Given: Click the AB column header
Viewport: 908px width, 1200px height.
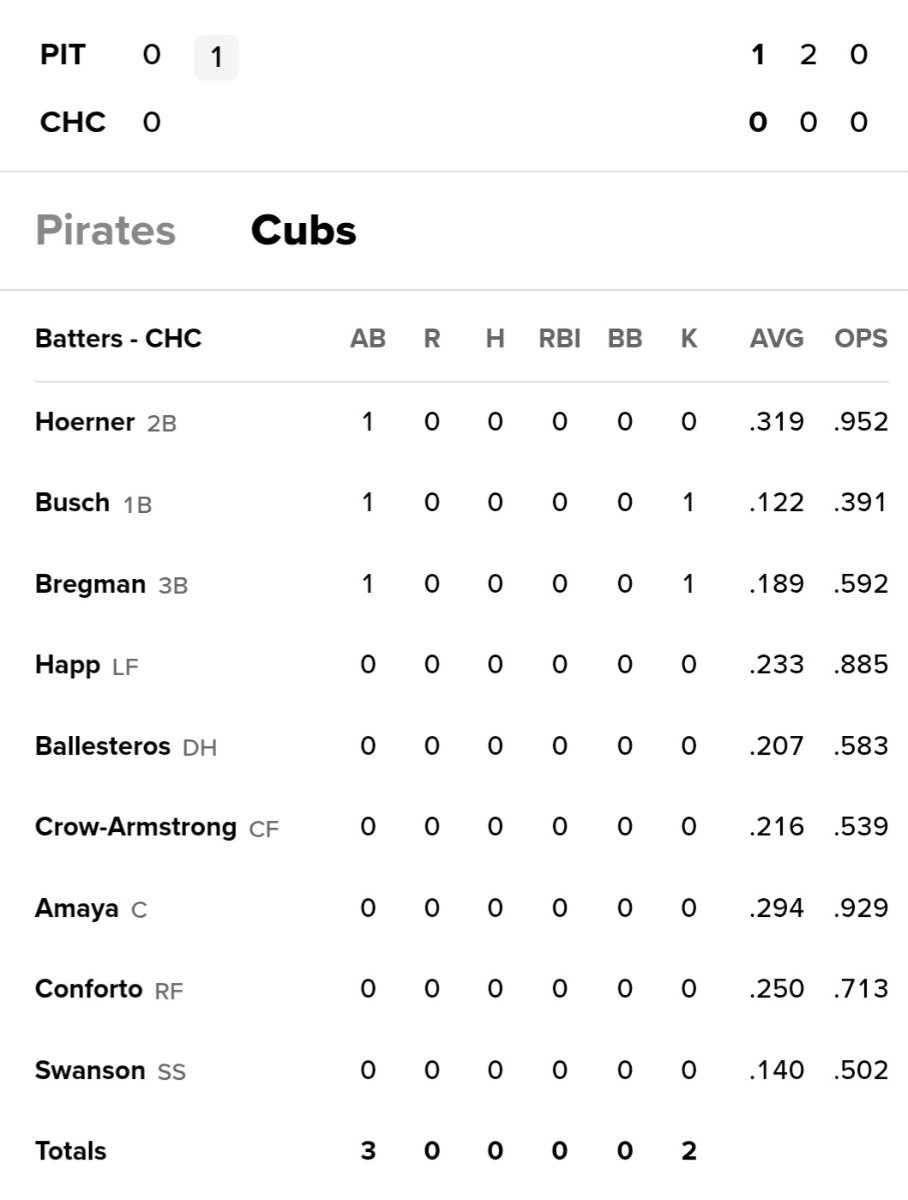Looking at the screenshot, I should click(x=367, y=339).
